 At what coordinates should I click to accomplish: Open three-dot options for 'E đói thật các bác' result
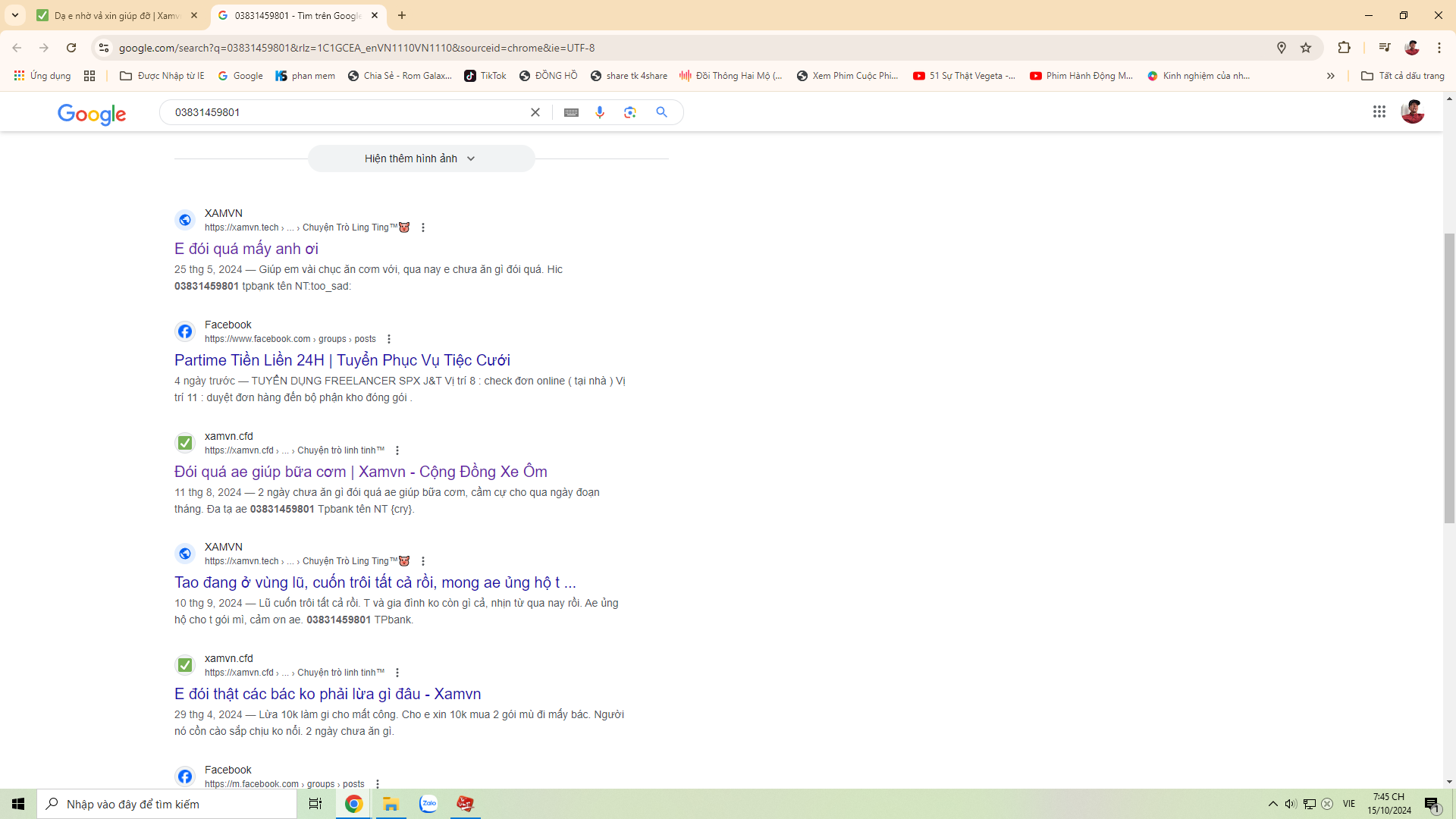pos(397,673)
